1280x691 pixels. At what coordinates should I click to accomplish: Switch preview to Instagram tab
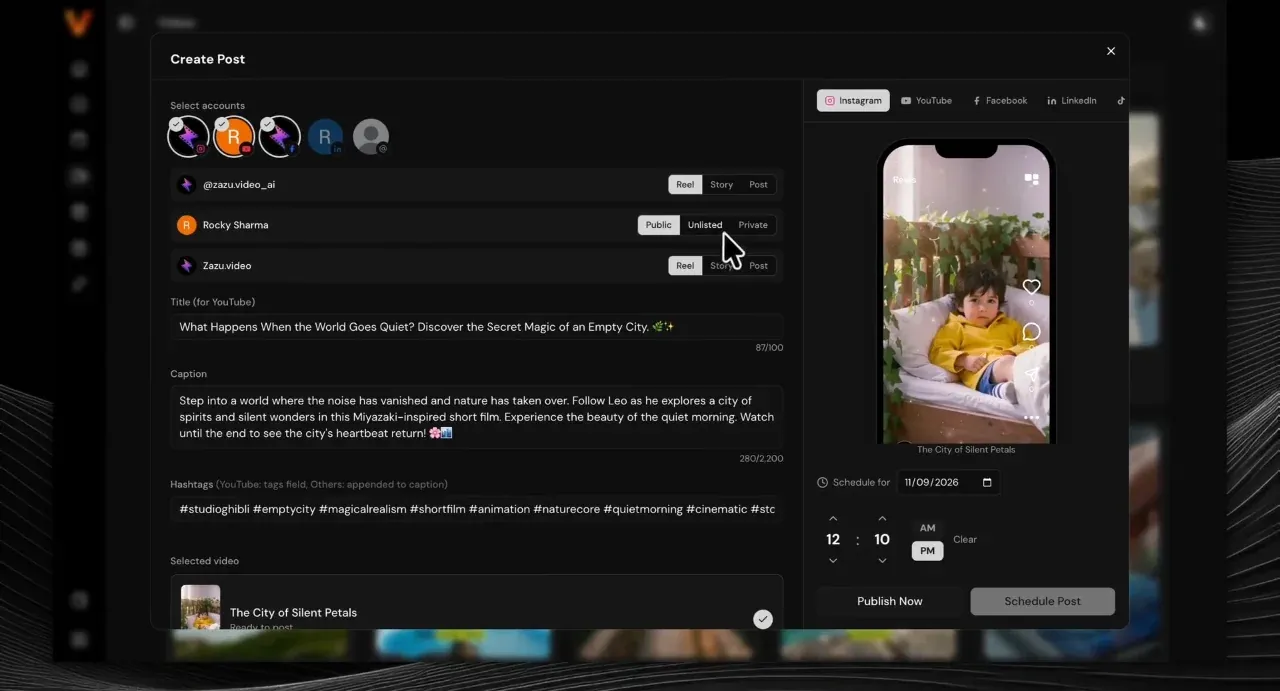[x=853, y=101]
